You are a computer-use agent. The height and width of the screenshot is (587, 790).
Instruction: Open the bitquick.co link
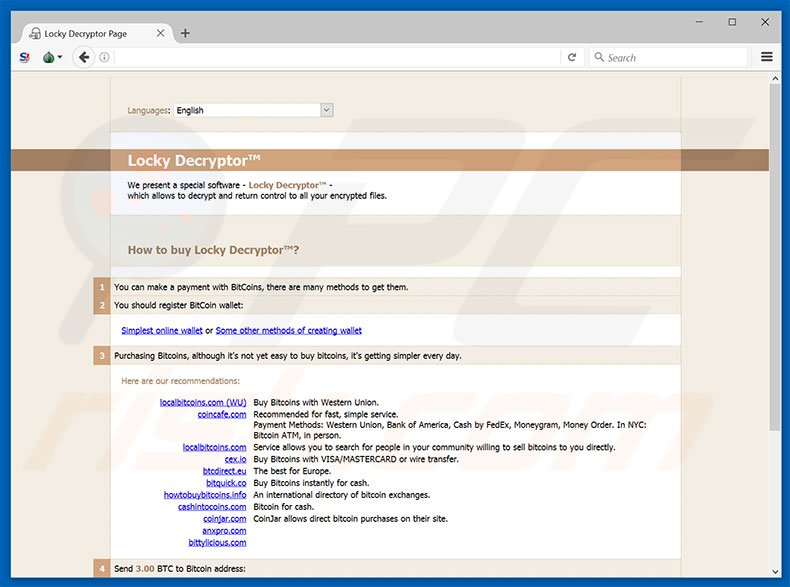[x=226, y=483]
